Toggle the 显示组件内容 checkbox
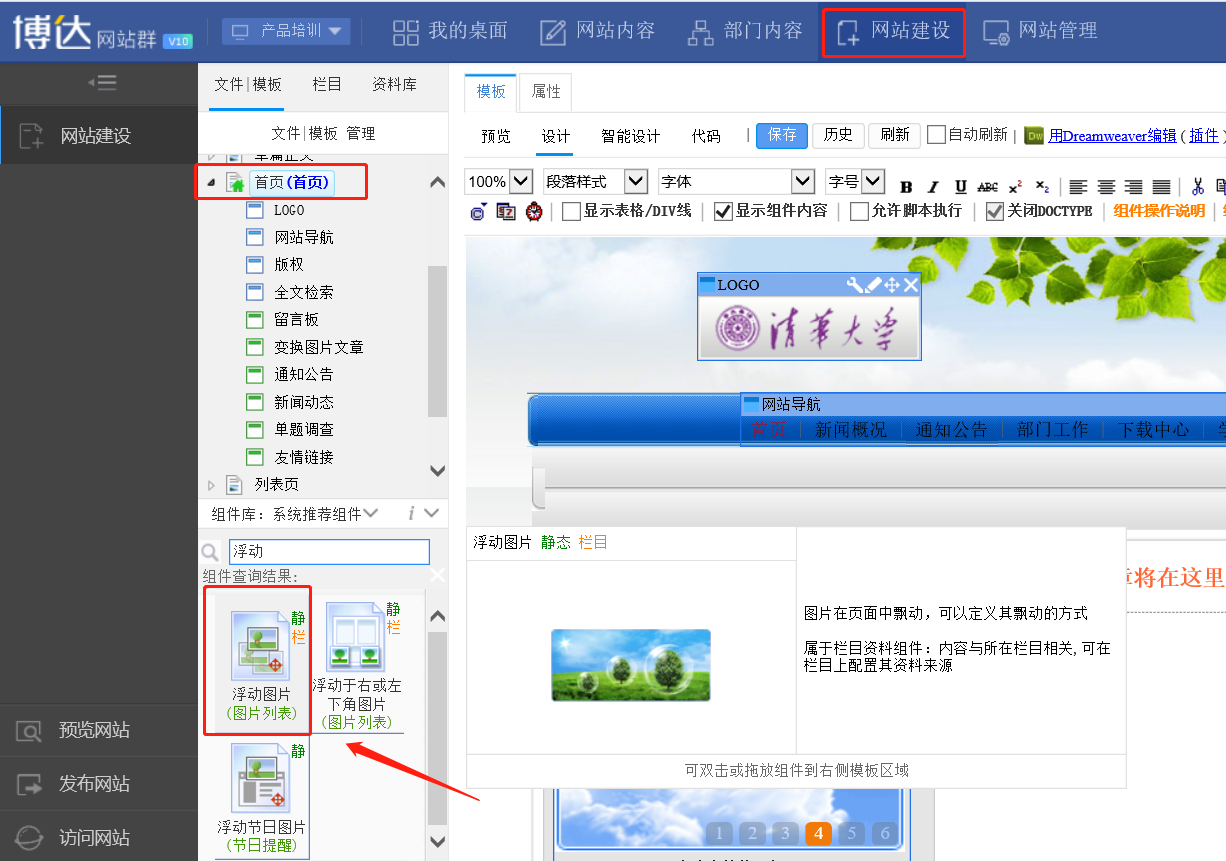Viewport: 1226px width, 861px height. point(723,211)
